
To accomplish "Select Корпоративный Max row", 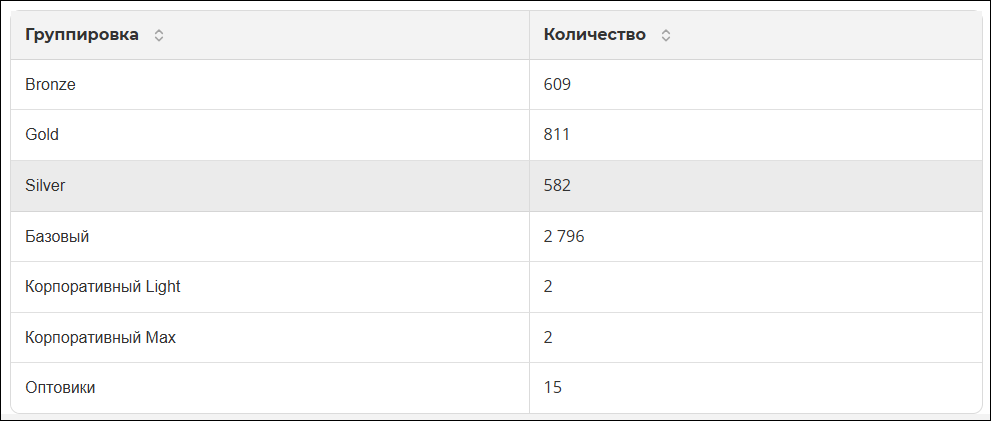I will (497, 338).
